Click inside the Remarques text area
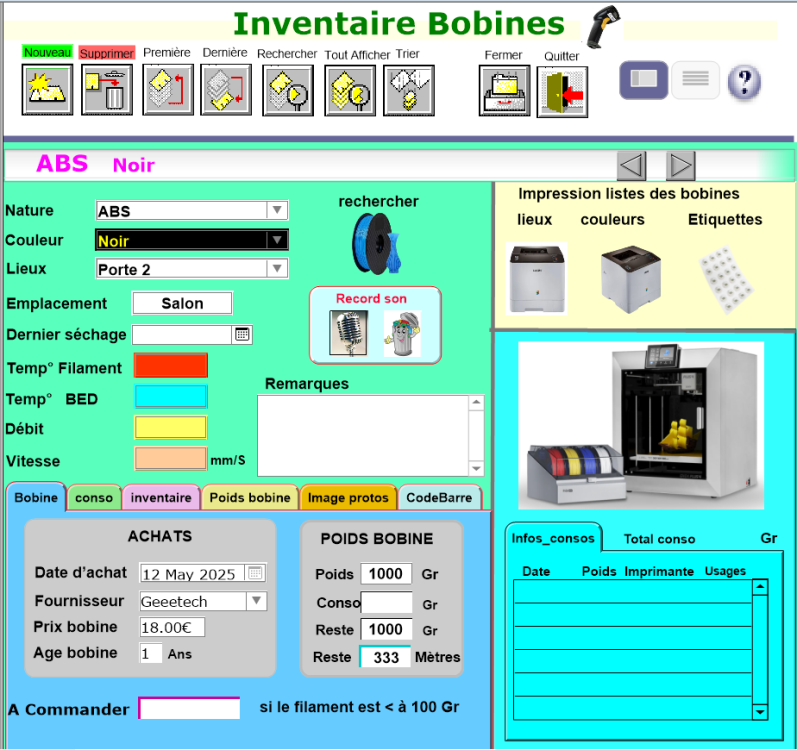Image resolution: width=797 pixels, height=750 pixels. coord(363,435)
